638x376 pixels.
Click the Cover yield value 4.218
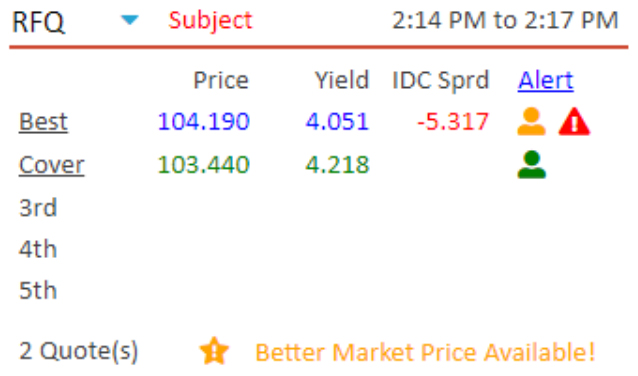pos(337,165)
